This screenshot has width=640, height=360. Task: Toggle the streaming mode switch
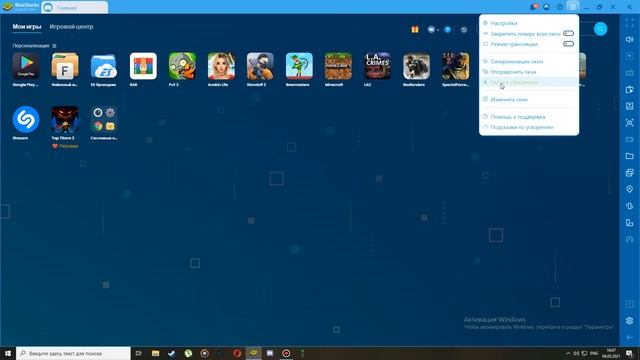(568, 44)
